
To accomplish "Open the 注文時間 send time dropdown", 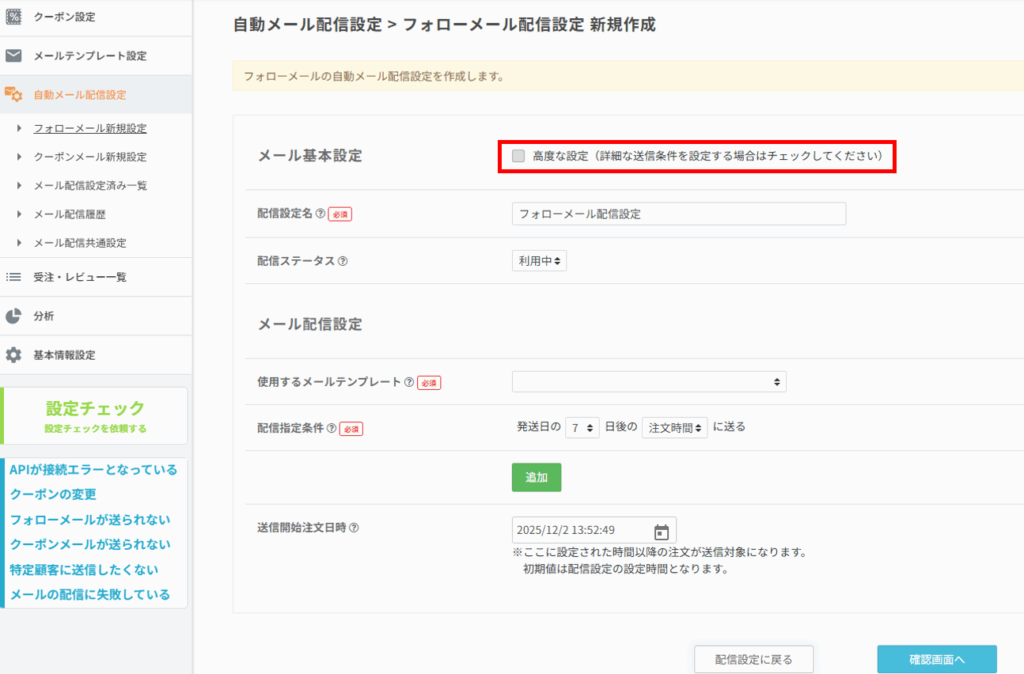I will (674, 427).
